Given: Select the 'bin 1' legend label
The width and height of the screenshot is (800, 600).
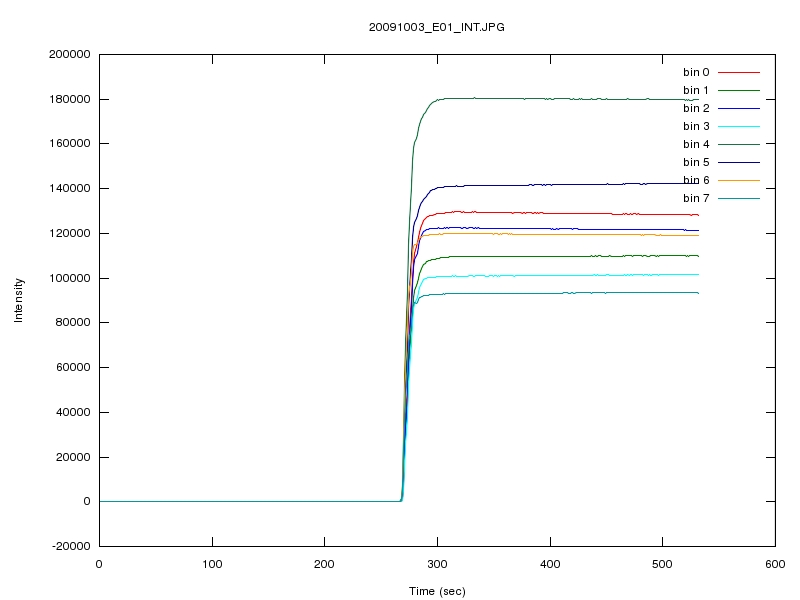Looking at the screenshot, I should tap(696, 90).
